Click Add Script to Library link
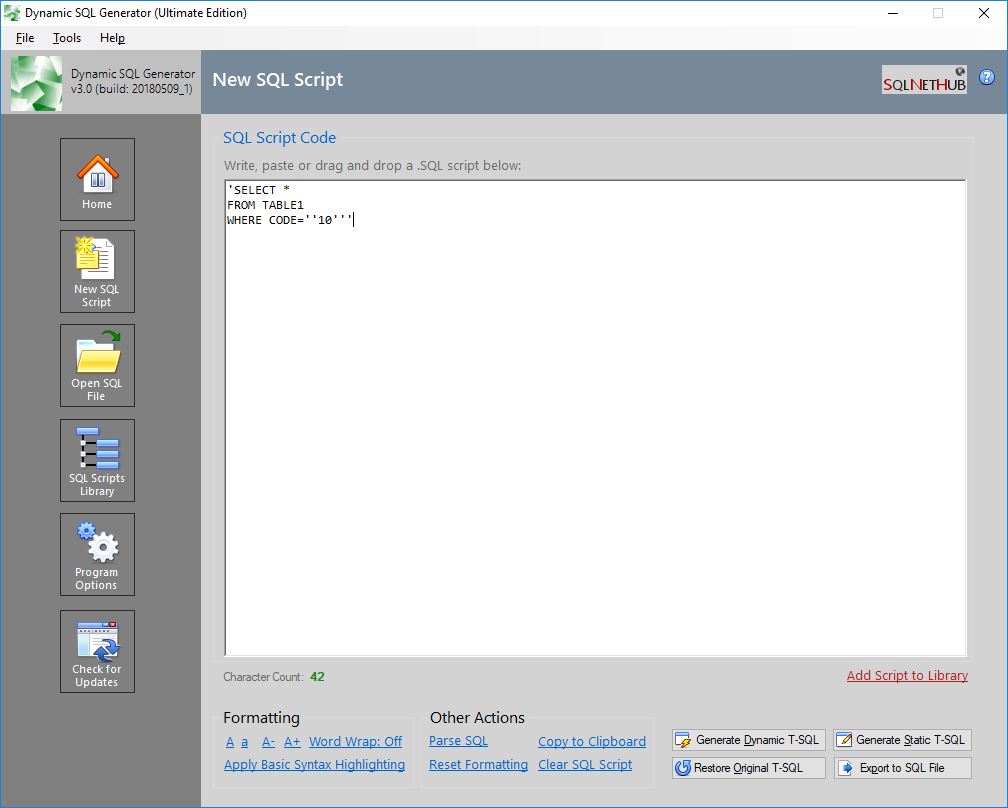1008x808 pixels. click(907, 676)
